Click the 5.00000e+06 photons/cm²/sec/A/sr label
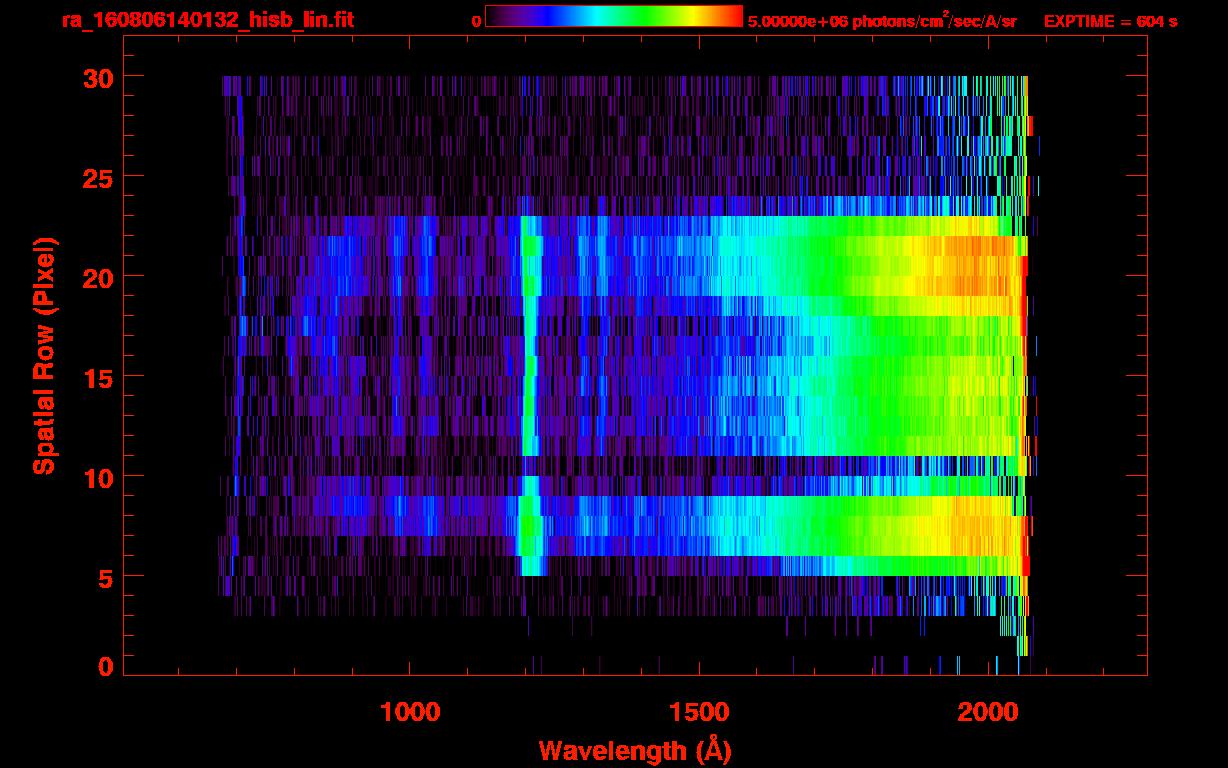The height and width of the screenshot is (768, 1228). pos(882,21)
